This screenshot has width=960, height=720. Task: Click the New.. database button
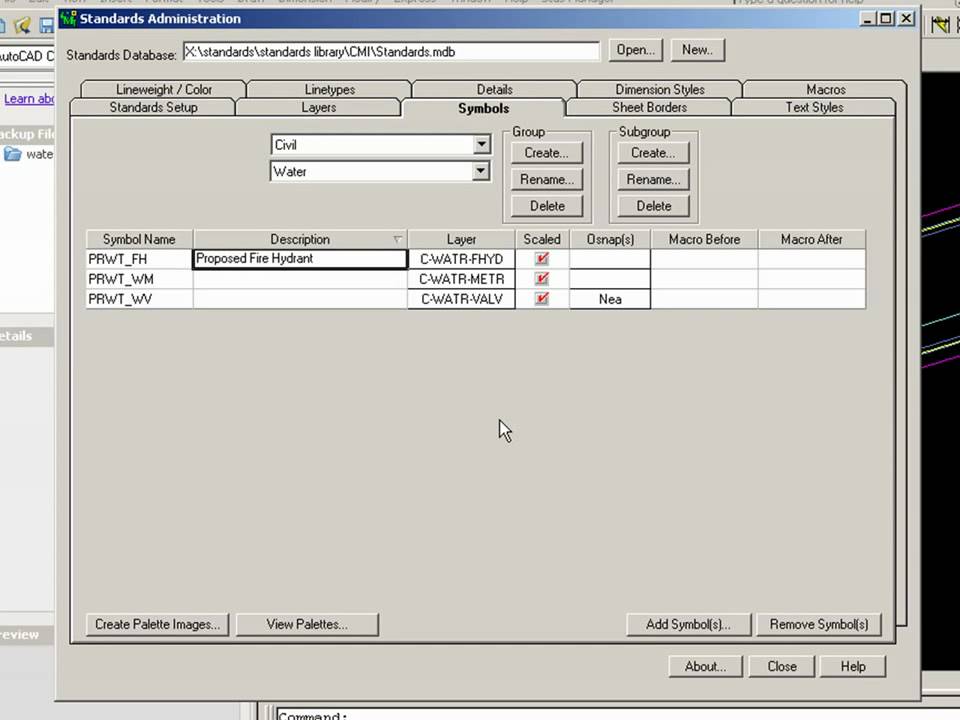coord(697,50)
